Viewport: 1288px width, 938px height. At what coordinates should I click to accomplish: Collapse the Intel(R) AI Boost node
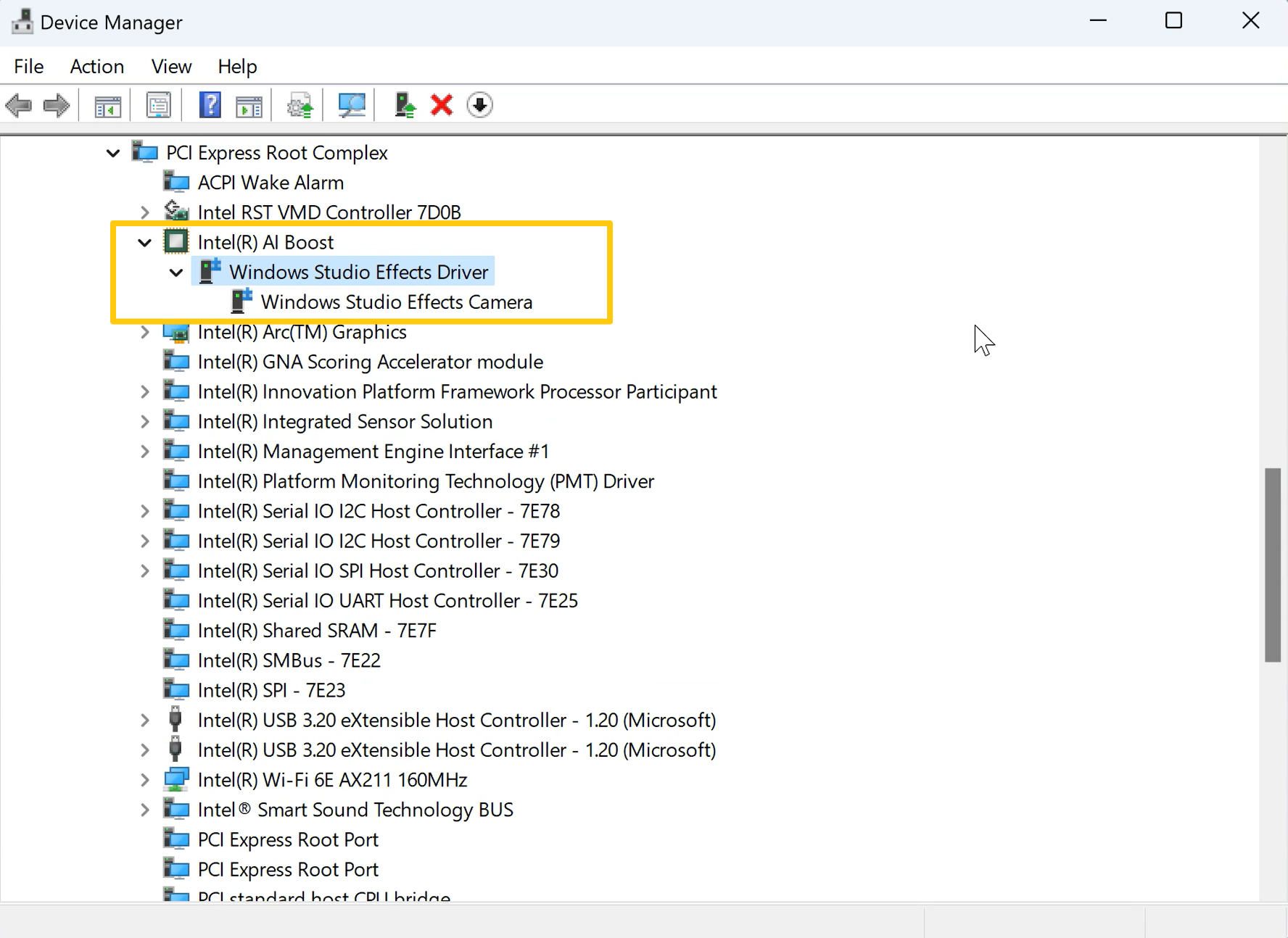click(x=145, y=243)
